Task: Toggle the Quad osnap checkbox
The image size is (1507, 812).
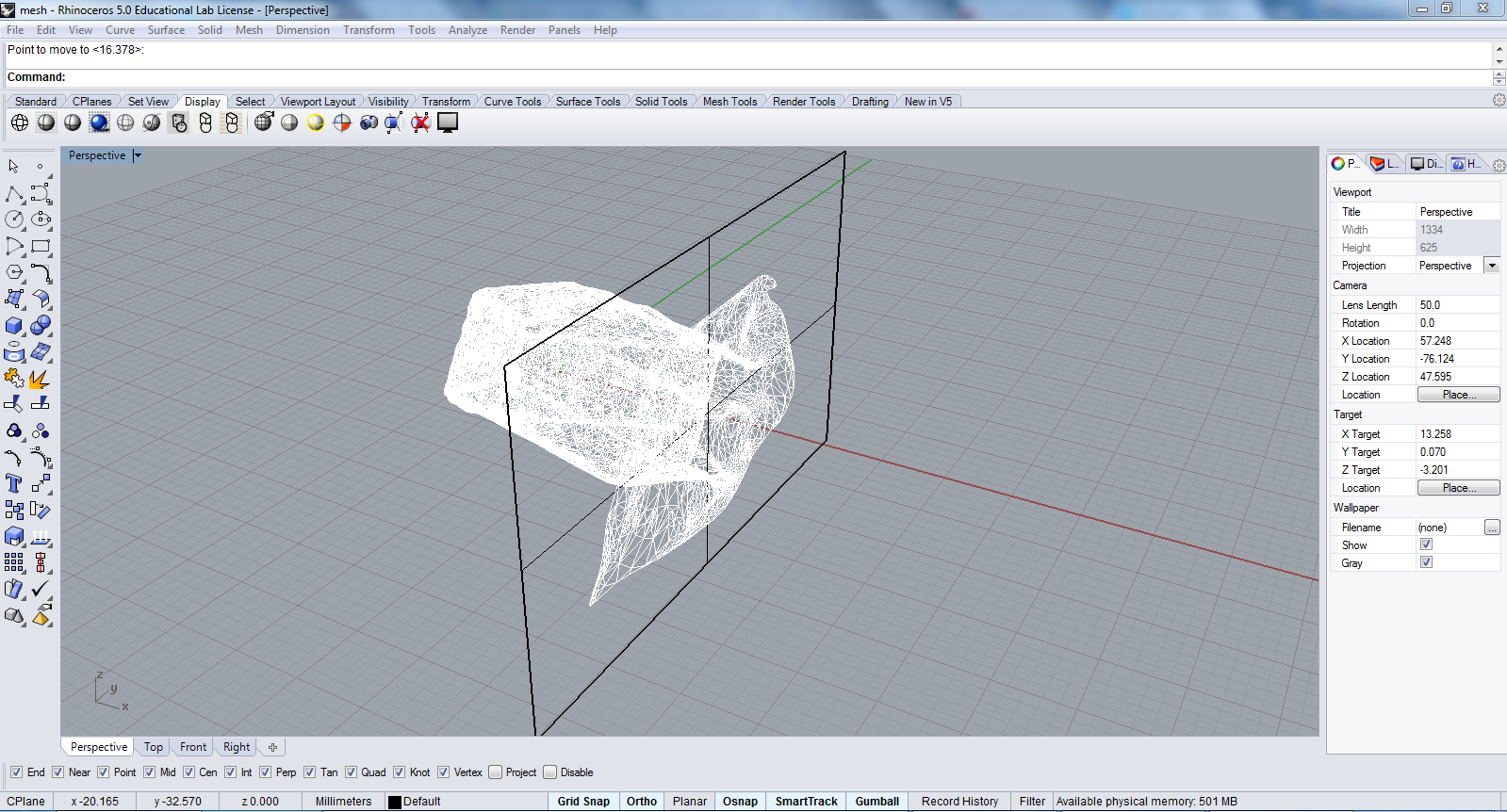Action: 351,772
